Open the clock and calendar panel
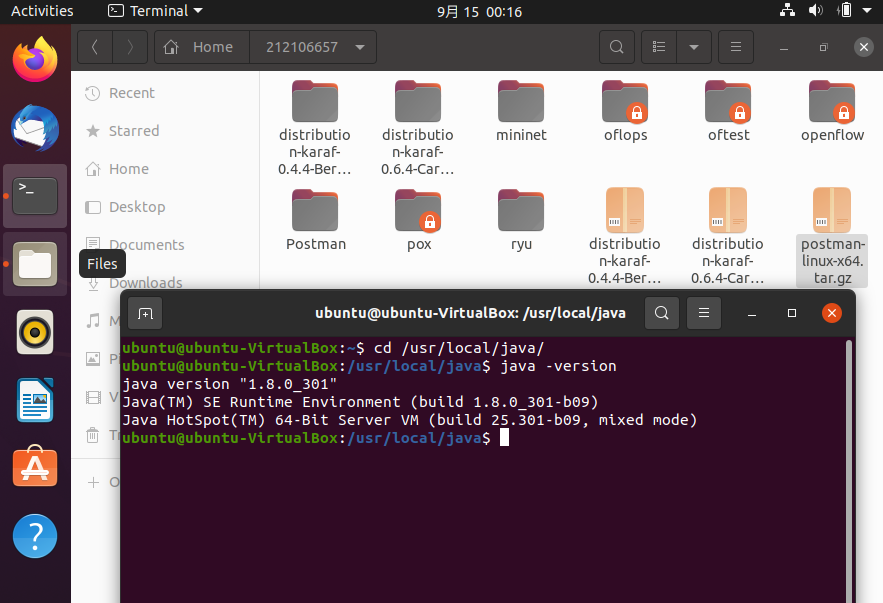This screenshot has height=603, width=883. pyautogui.click(x=480, y=11)
